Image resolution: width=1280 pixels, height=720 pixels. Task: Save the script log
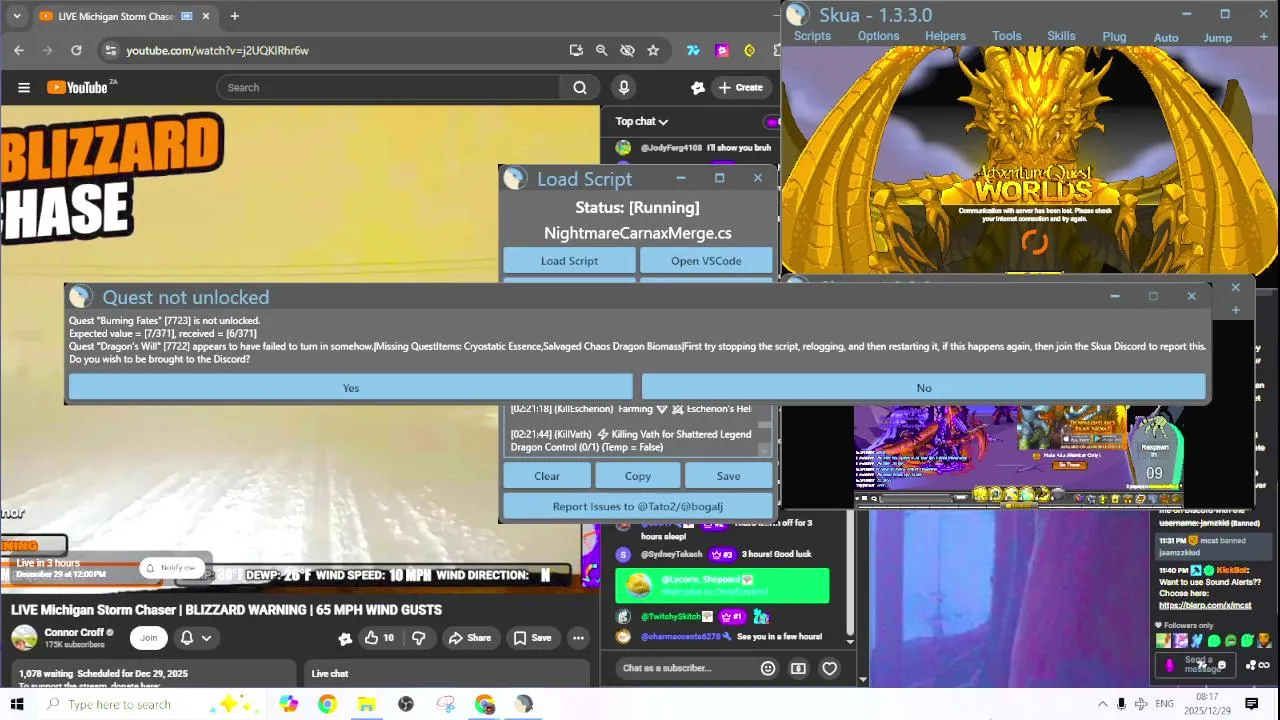tap(728, 476)
